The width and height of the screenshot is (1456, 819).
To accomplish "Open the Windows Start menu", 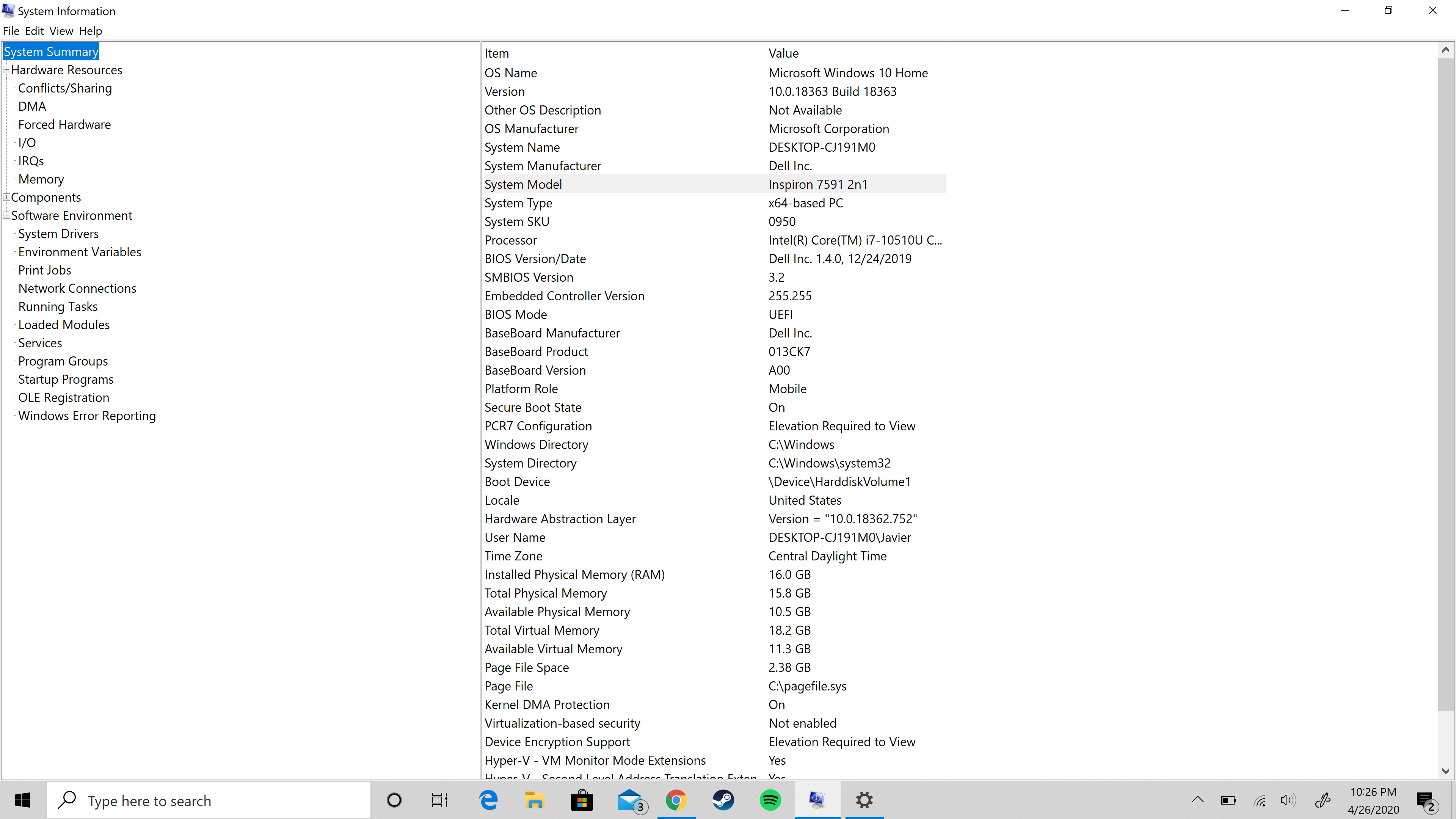I will point(23,800).
